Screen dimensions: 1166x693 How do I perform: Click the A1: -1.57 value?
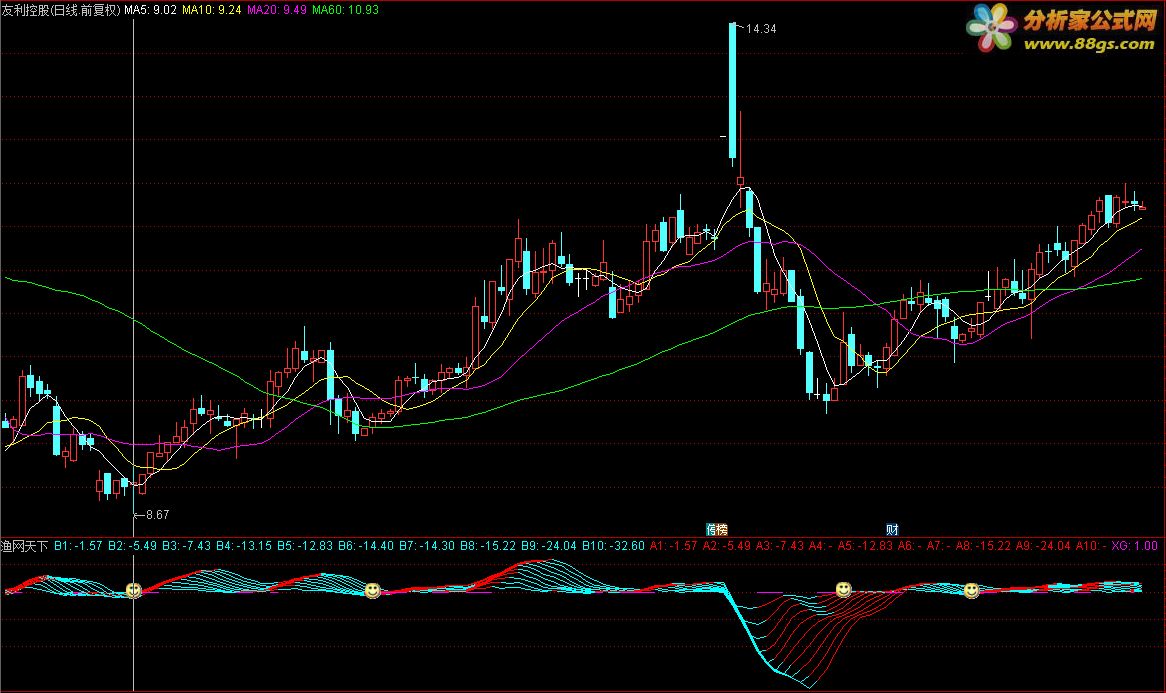click(x=674, y=546)
